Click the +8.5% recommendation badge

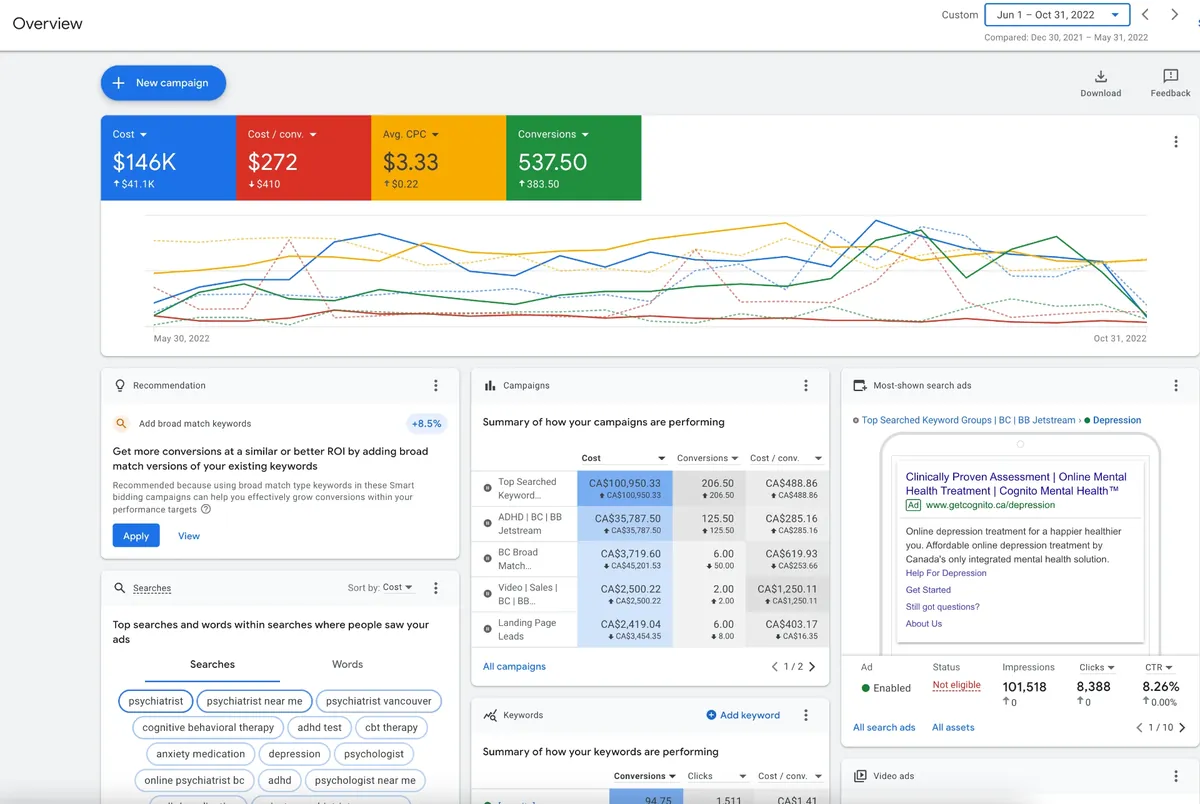coord(427,423)
